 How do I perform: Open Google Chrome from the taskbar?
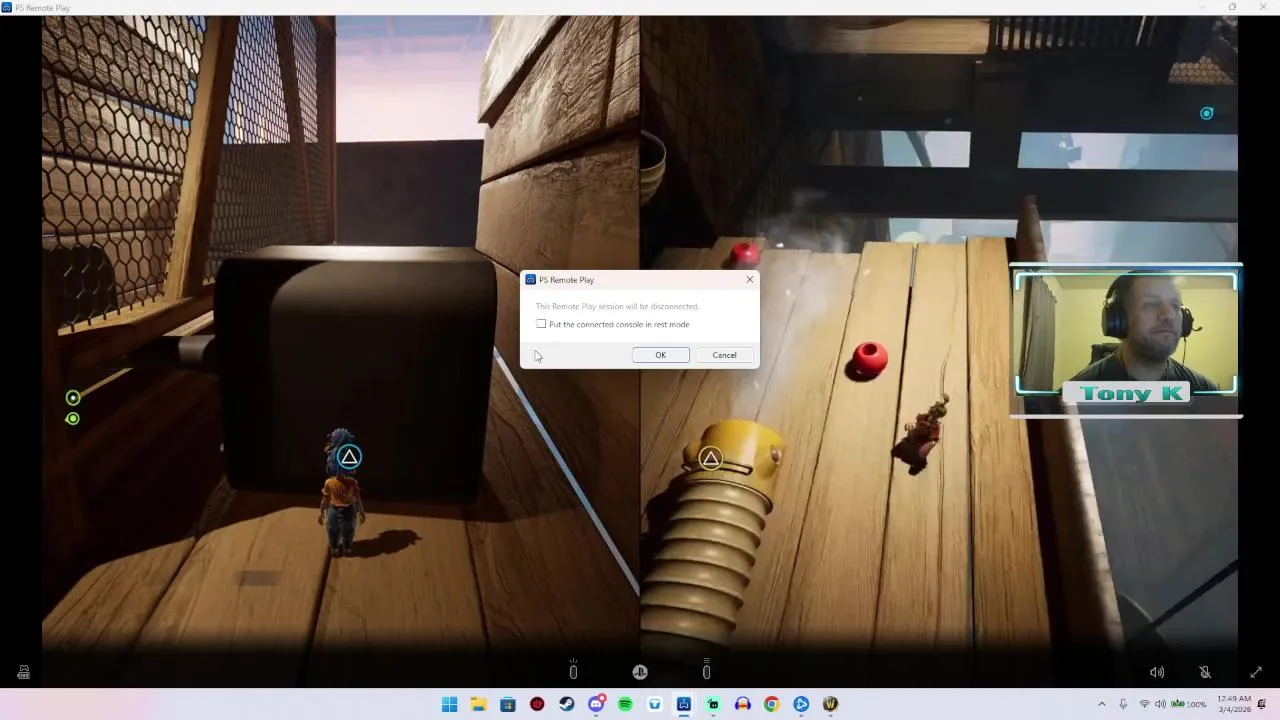click(x=772, y=704)
